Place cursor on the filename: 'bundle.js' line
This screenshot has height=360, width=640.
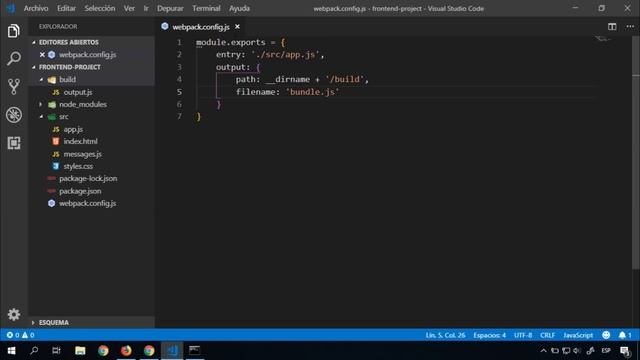287,92
